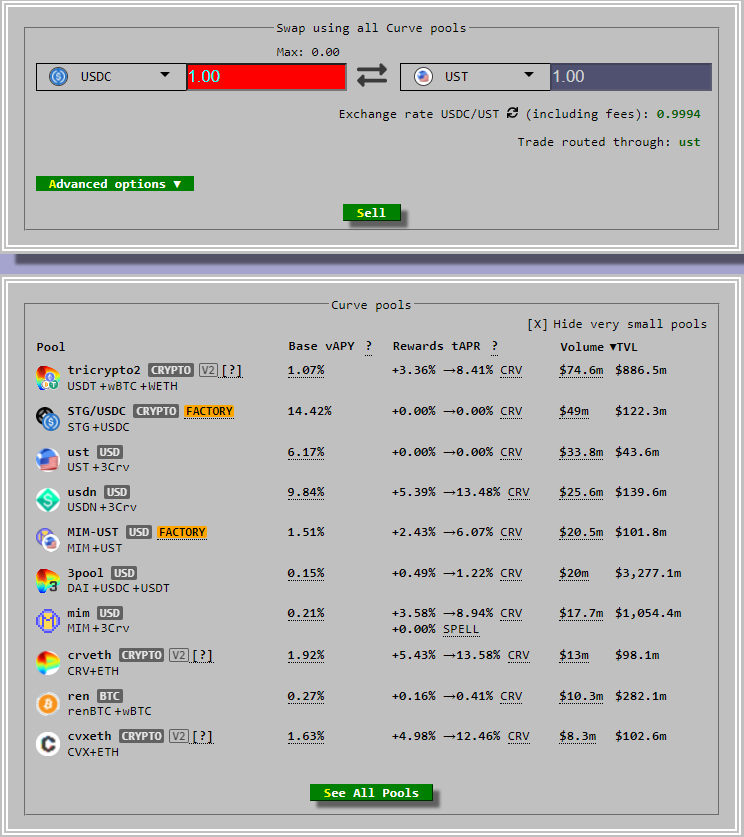
Task: Click See All Pools button
Action: pos(371,793)
